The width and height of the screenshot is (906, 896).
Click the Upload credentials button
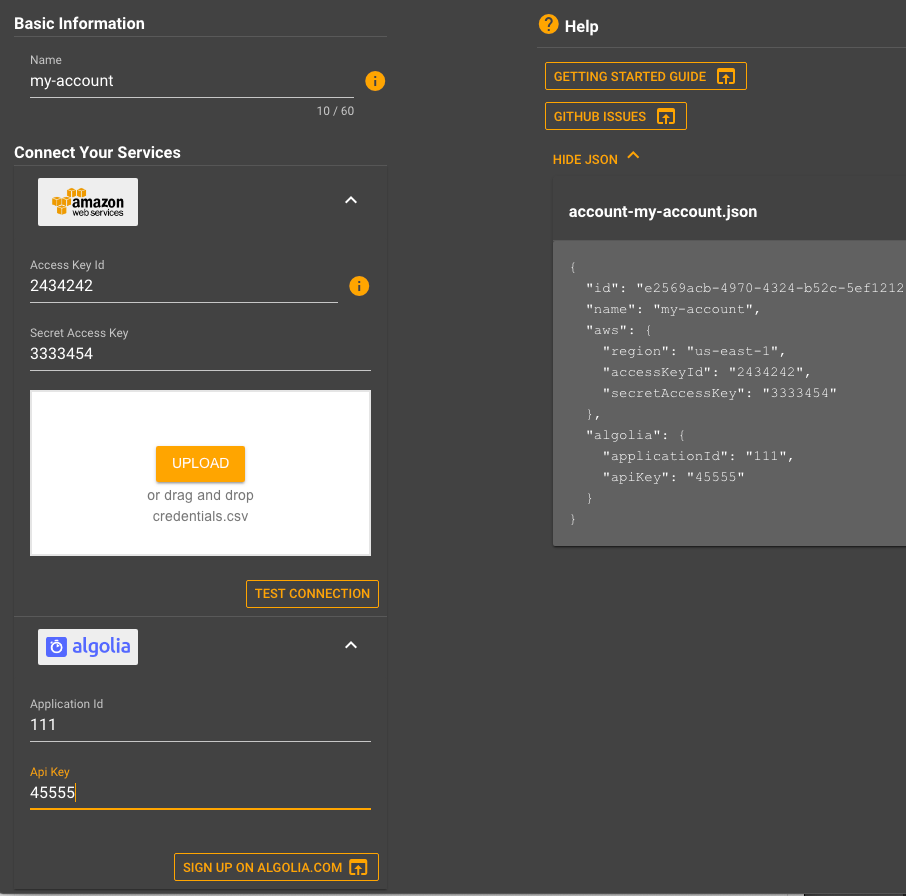click(200, 463)
